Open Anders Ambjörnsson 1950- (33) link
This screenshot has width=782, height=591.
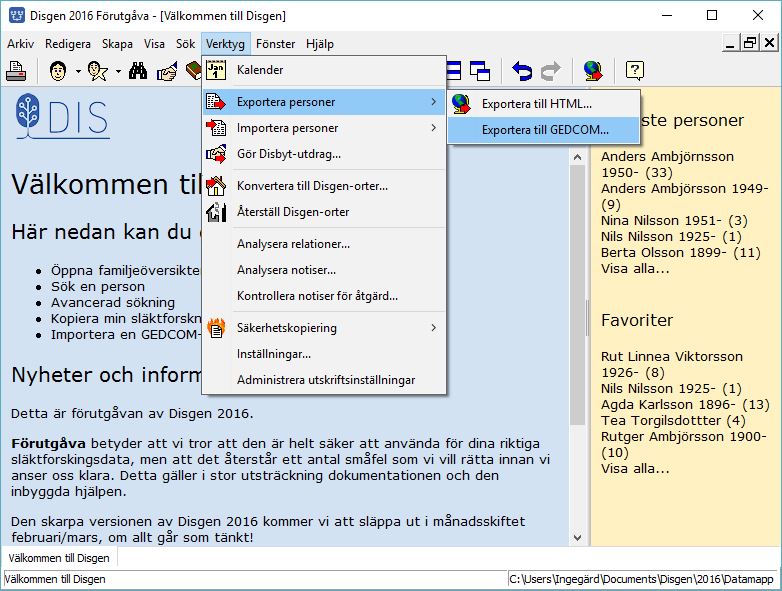pyautogui.click(x=667, y=164)
